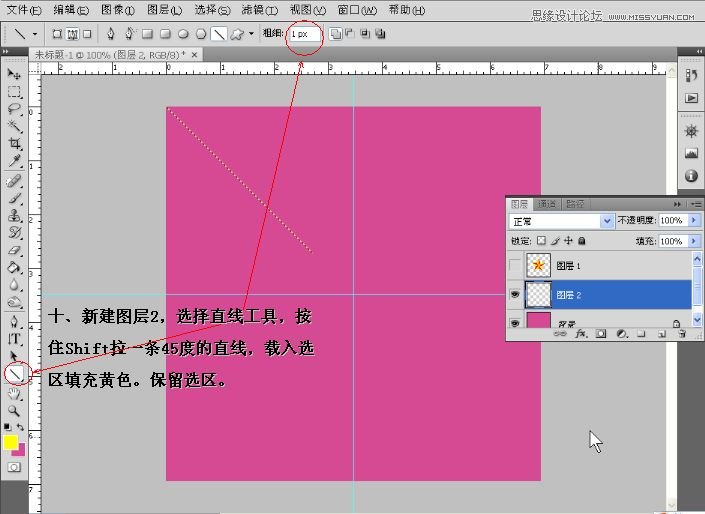The width and height of the screenshot is (705, 514).
Task: Open 文件 menu
Action: coord(23,10)
